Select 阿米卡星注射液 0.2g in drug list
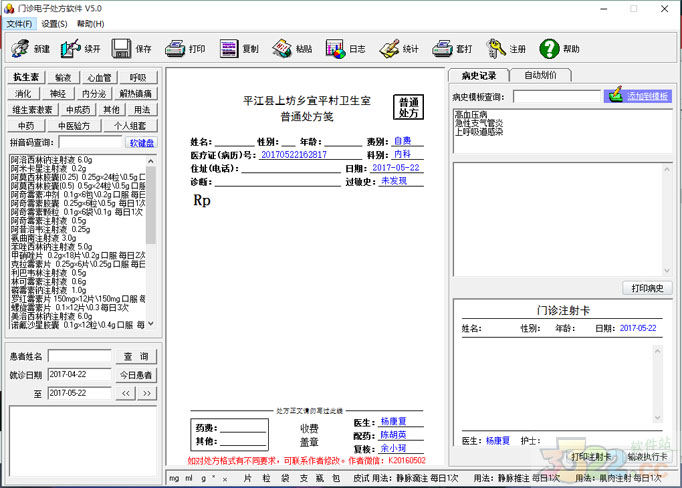The height and width of the screenshot is (488, 682). coord(49,168)
